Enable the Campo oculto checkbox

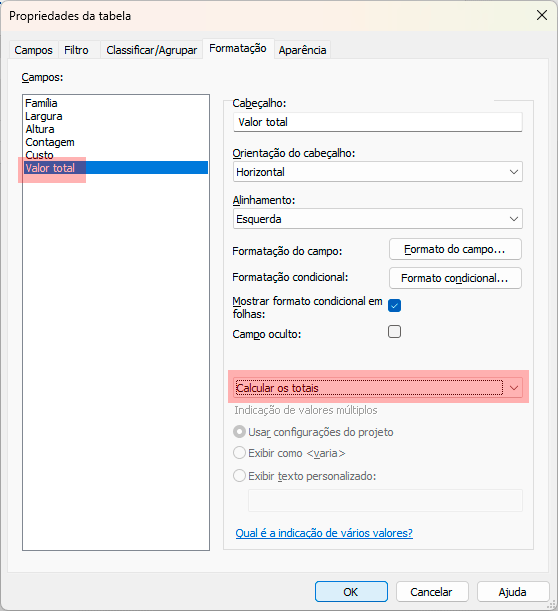394,332
